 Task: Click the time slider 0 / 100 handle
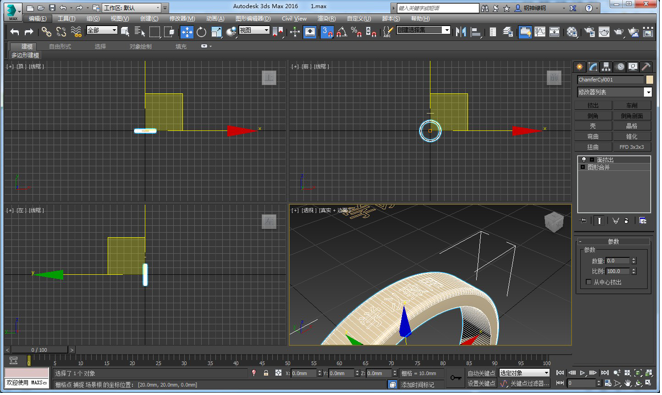click(x=38, y=349)
